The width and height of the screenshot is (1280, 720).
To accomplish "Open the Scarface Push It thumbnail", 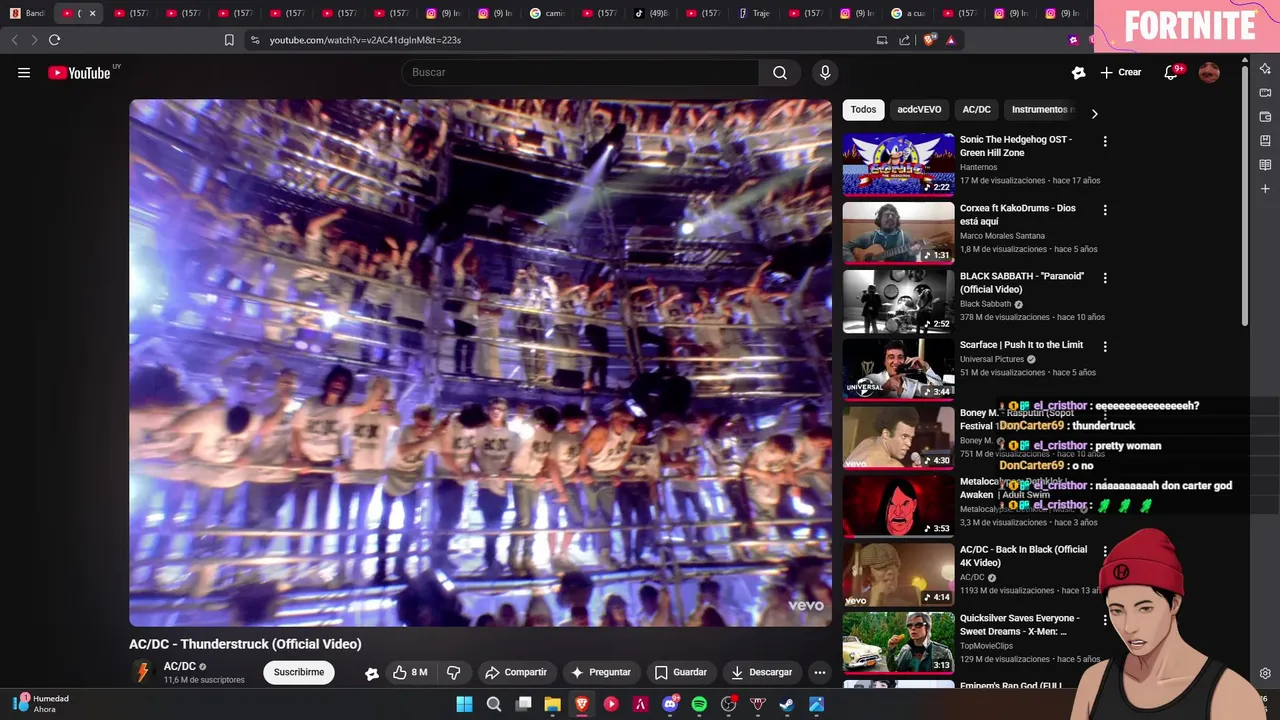I will click(x=898, y=370).
